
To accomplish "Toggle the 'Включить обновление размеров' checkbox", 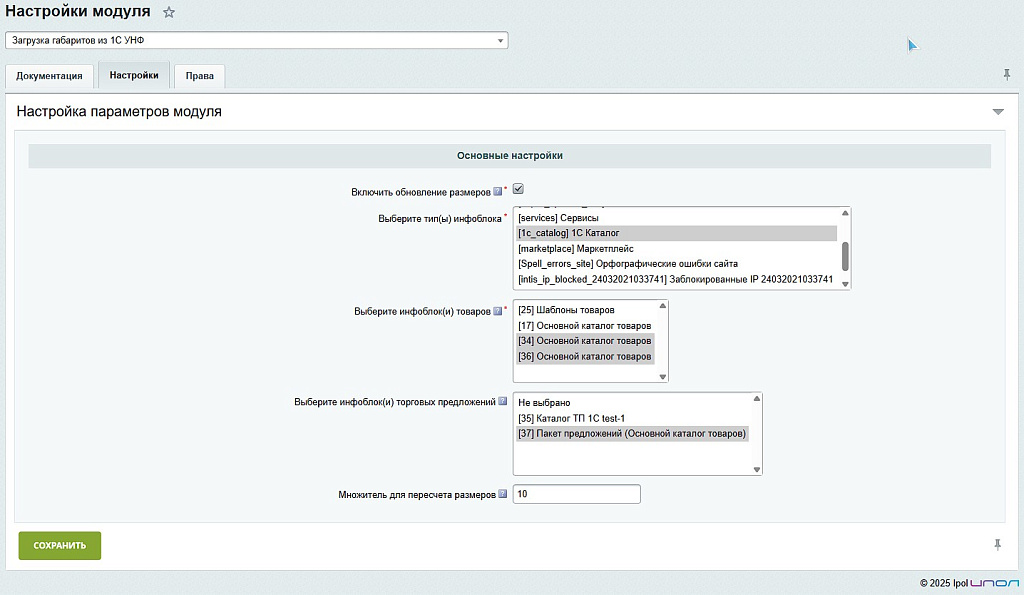I will 518,189.
